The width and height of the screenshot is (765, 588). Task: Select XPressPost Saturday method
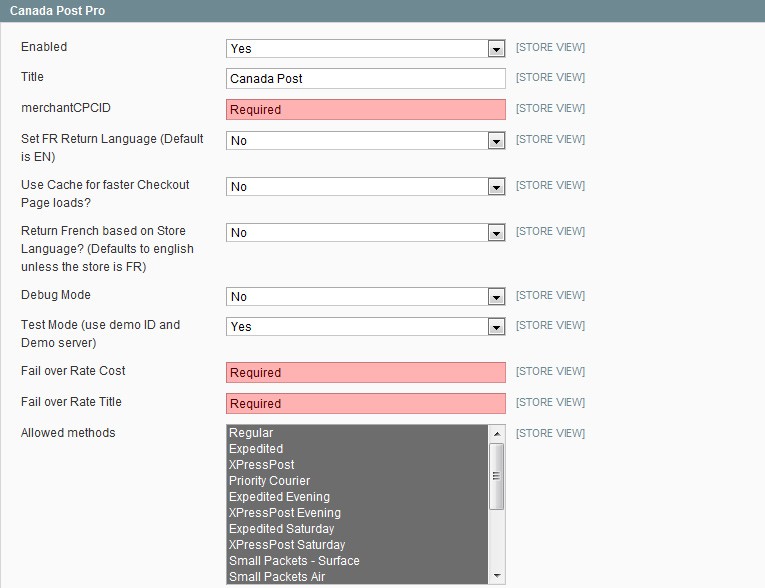tap(357, 545)
